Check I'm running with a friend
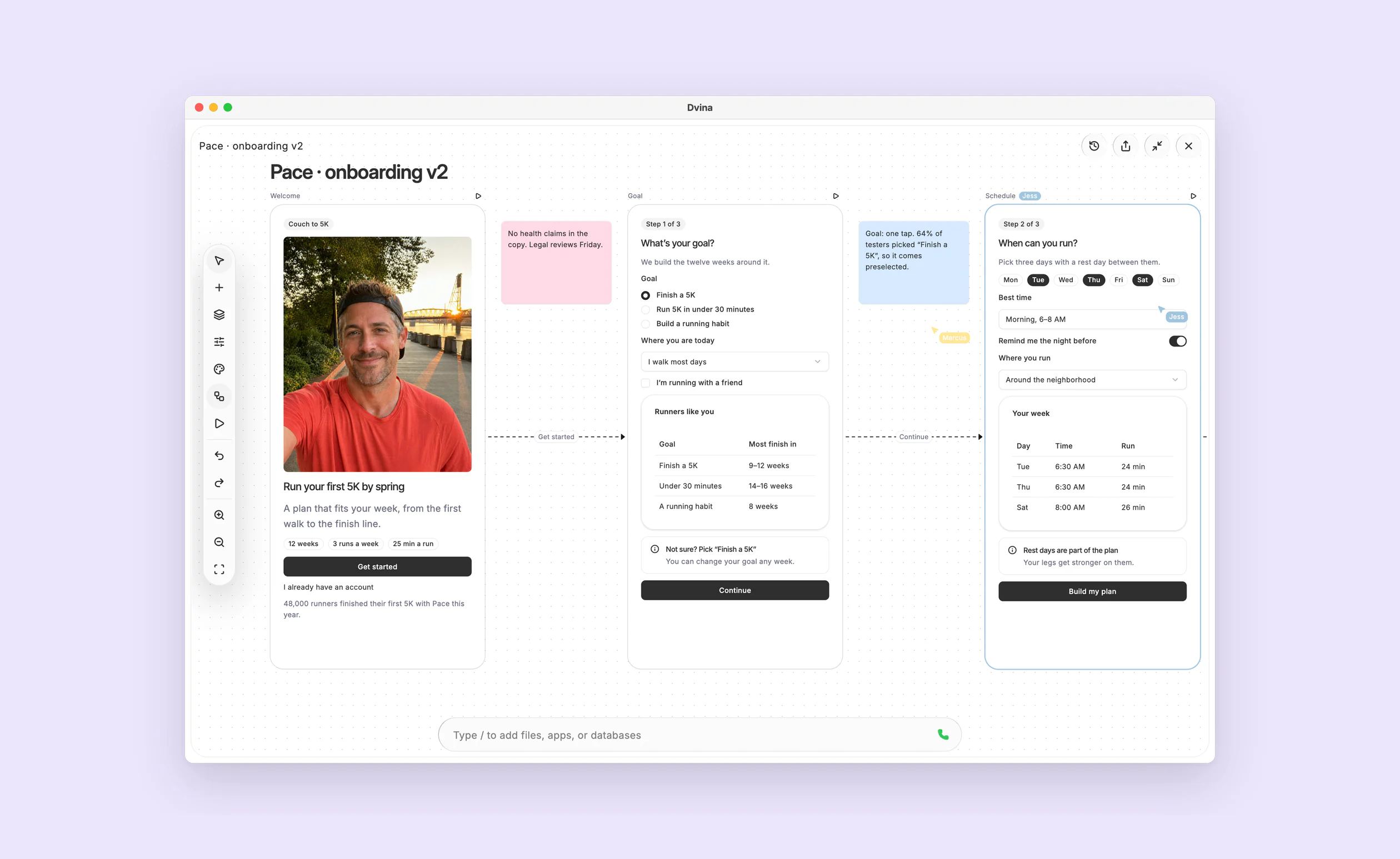The image size is (1400, 859). pyautogui.click(x=646, y=383)
